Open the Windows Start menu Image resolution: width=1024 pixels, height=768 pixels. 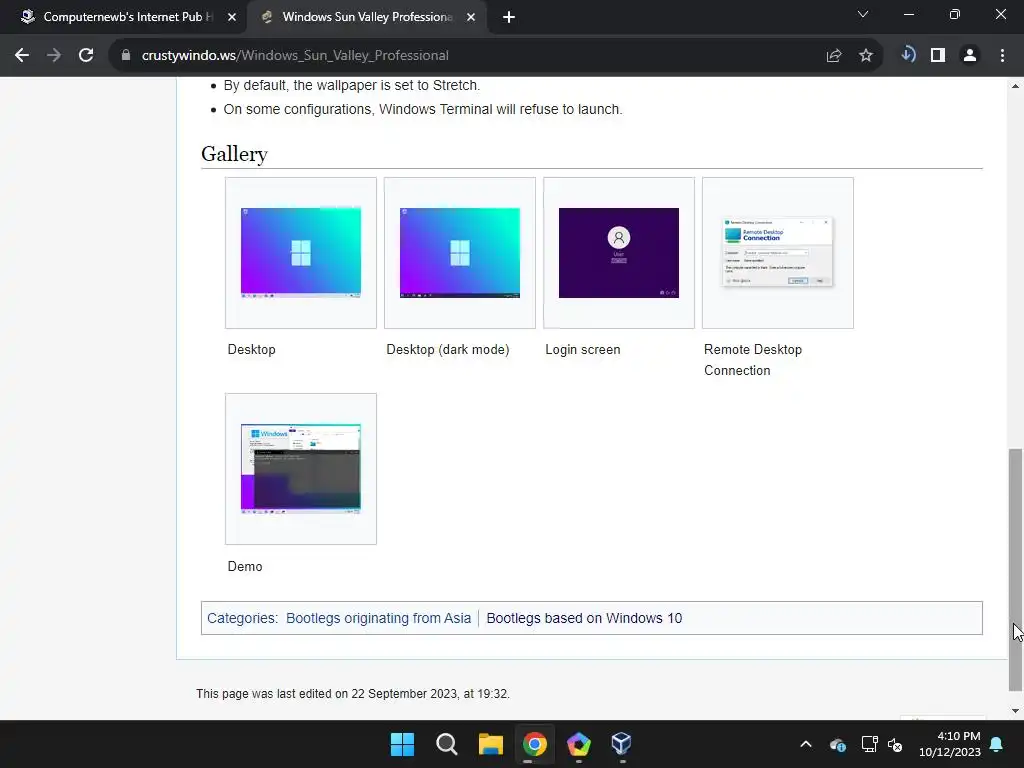pos(402,744)
